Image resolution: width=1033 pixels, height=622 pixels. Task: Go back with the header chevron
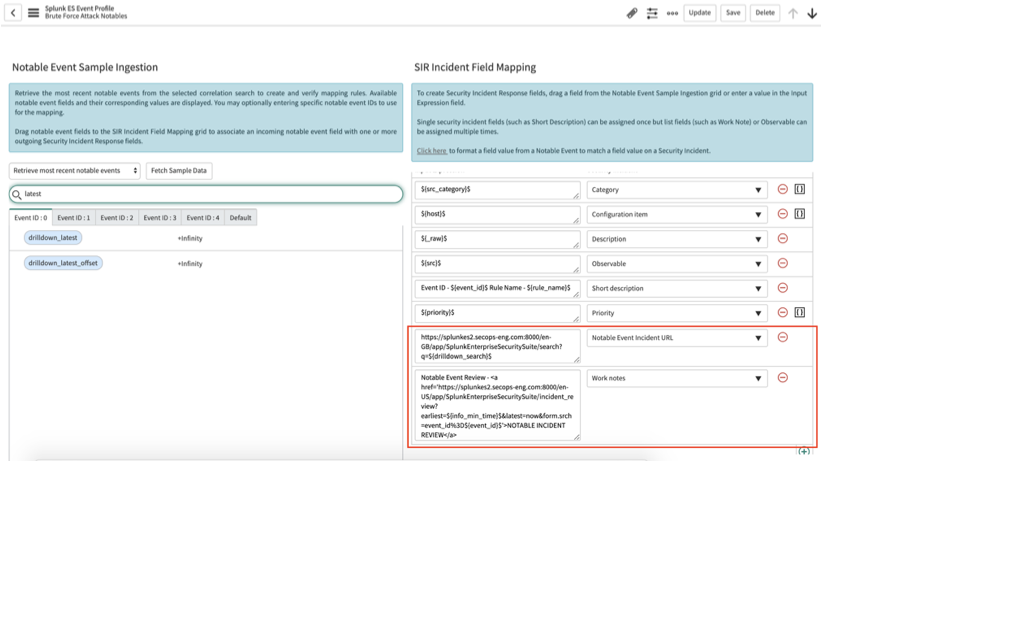[13, 13]
